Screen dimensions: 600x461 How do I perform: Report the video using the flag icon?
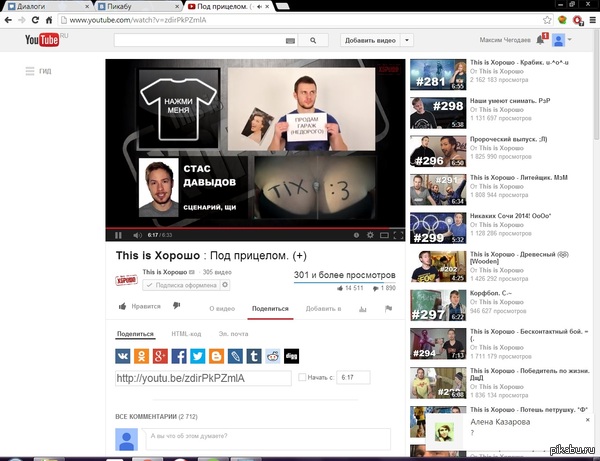pyautogui.click(x=387, y=310)
